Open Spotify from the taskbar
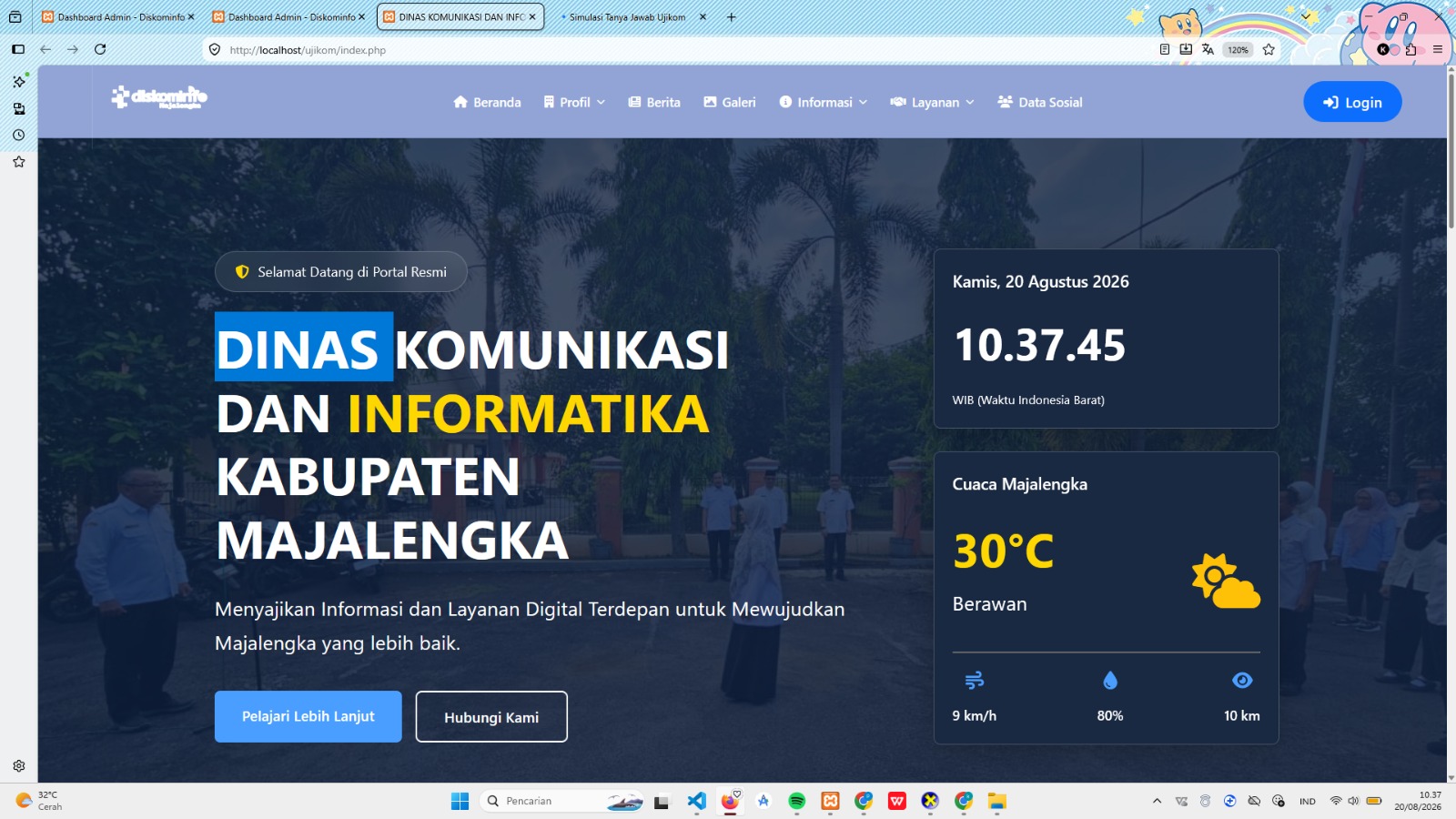 797,801
